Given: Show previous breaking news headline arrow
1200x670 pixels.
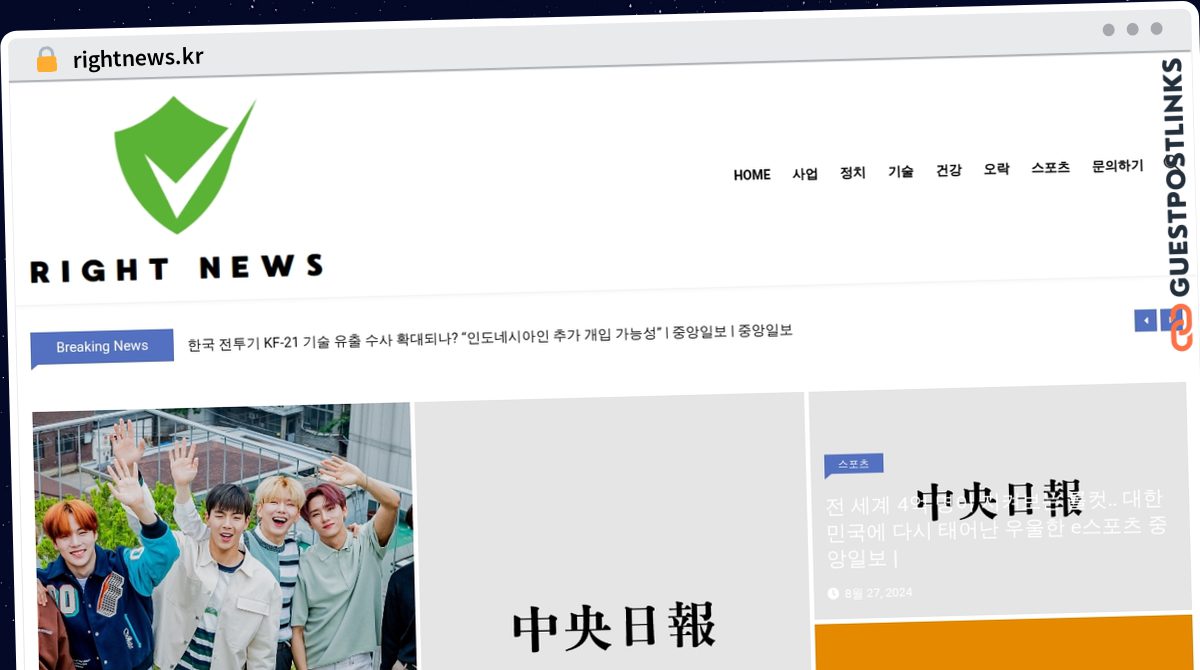Looking at the screenshot, I should tap(1145, 320).
